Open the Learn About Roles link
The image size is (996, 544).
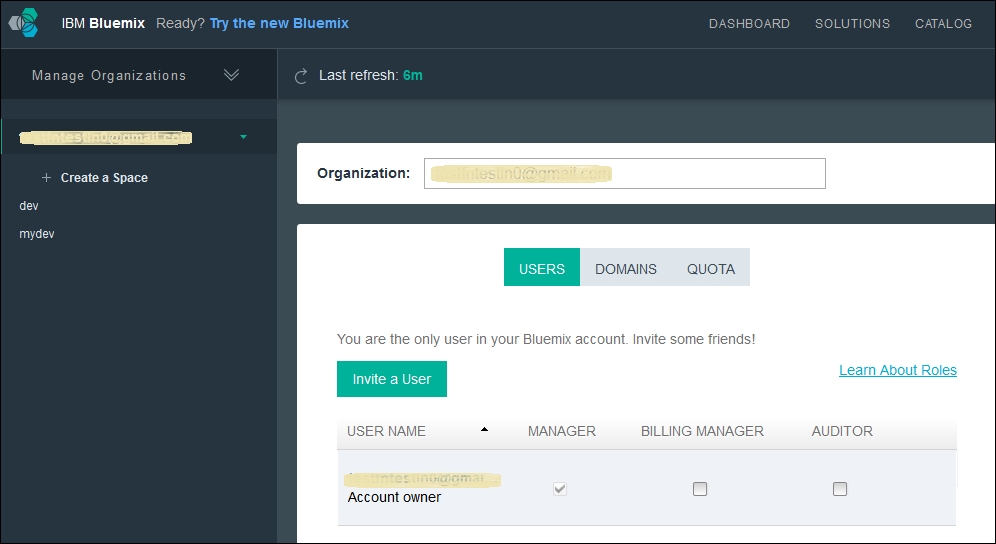(x=898, y=370)
